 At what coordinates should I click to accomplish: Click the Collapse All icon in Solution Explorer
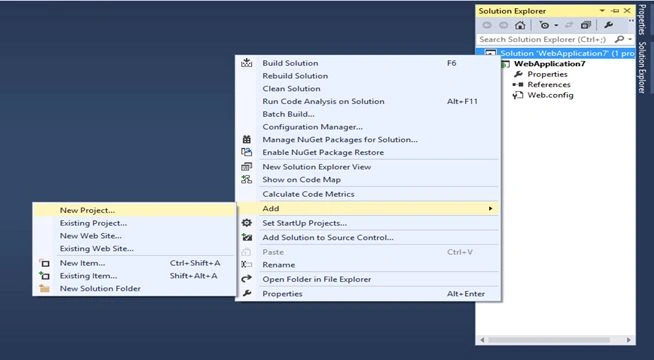coord(586,25)
